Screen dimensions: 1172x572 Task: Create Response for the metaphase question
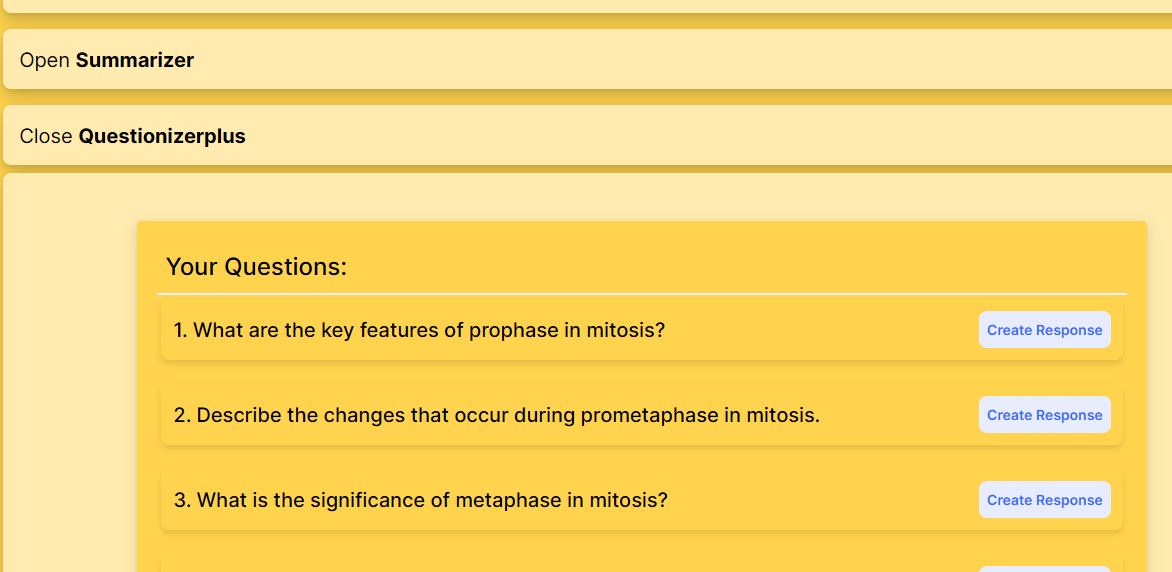(x=1044, y=500)
